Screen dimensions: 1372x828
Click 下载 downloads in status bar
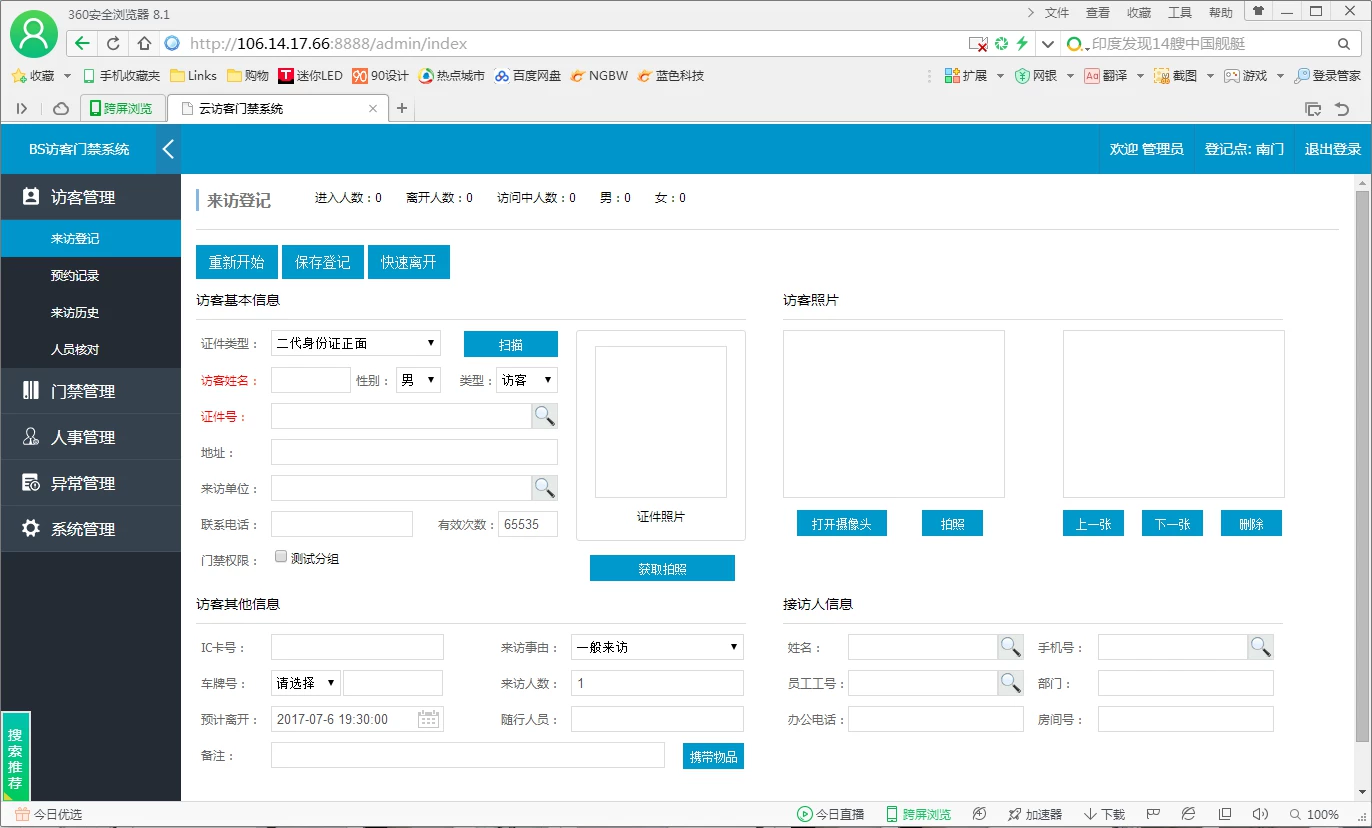1105,815
